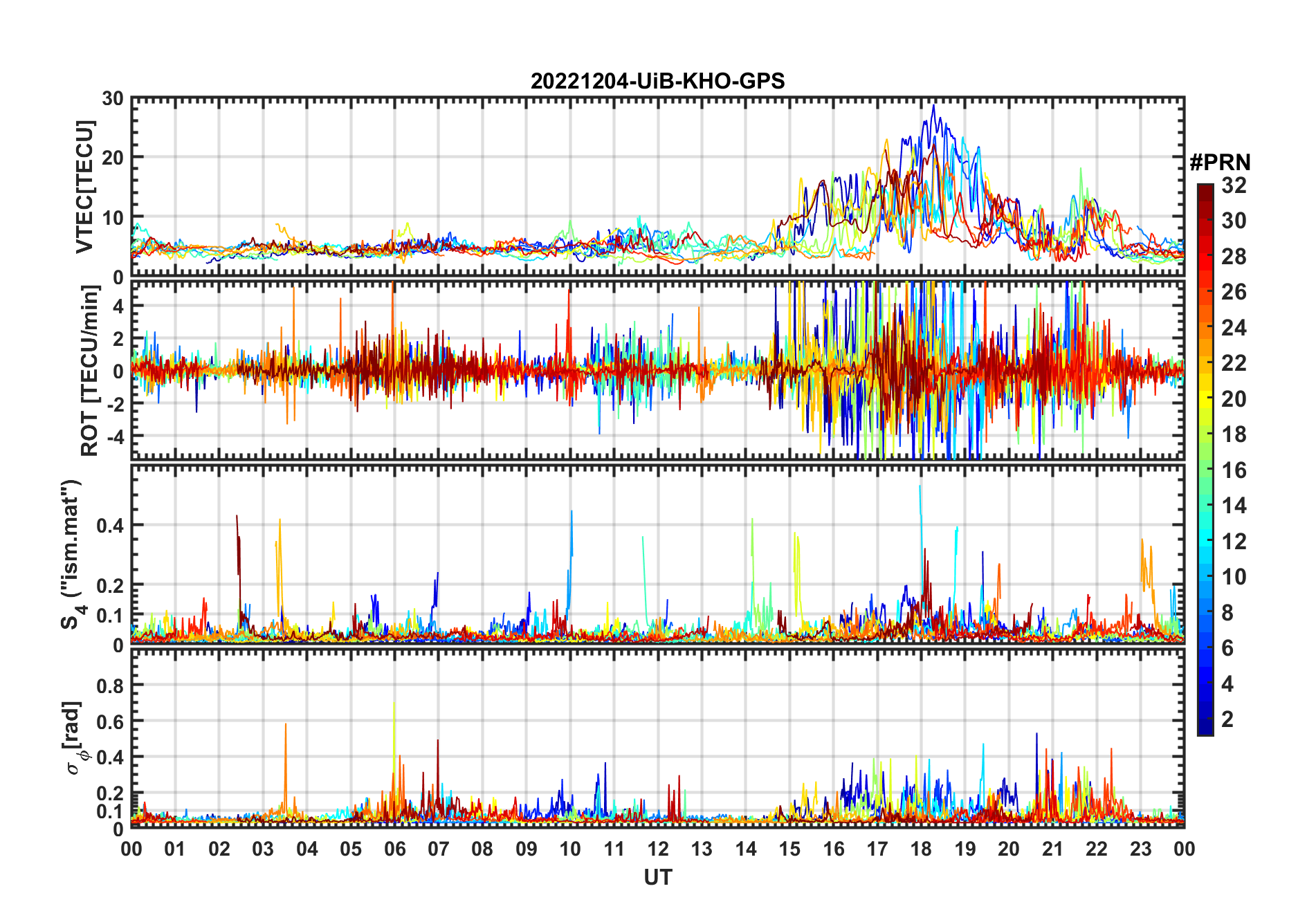Click the S4 ("ism.mat") axis label
The height and width of the screenshot is (920, 1316).
click(71, 554)
